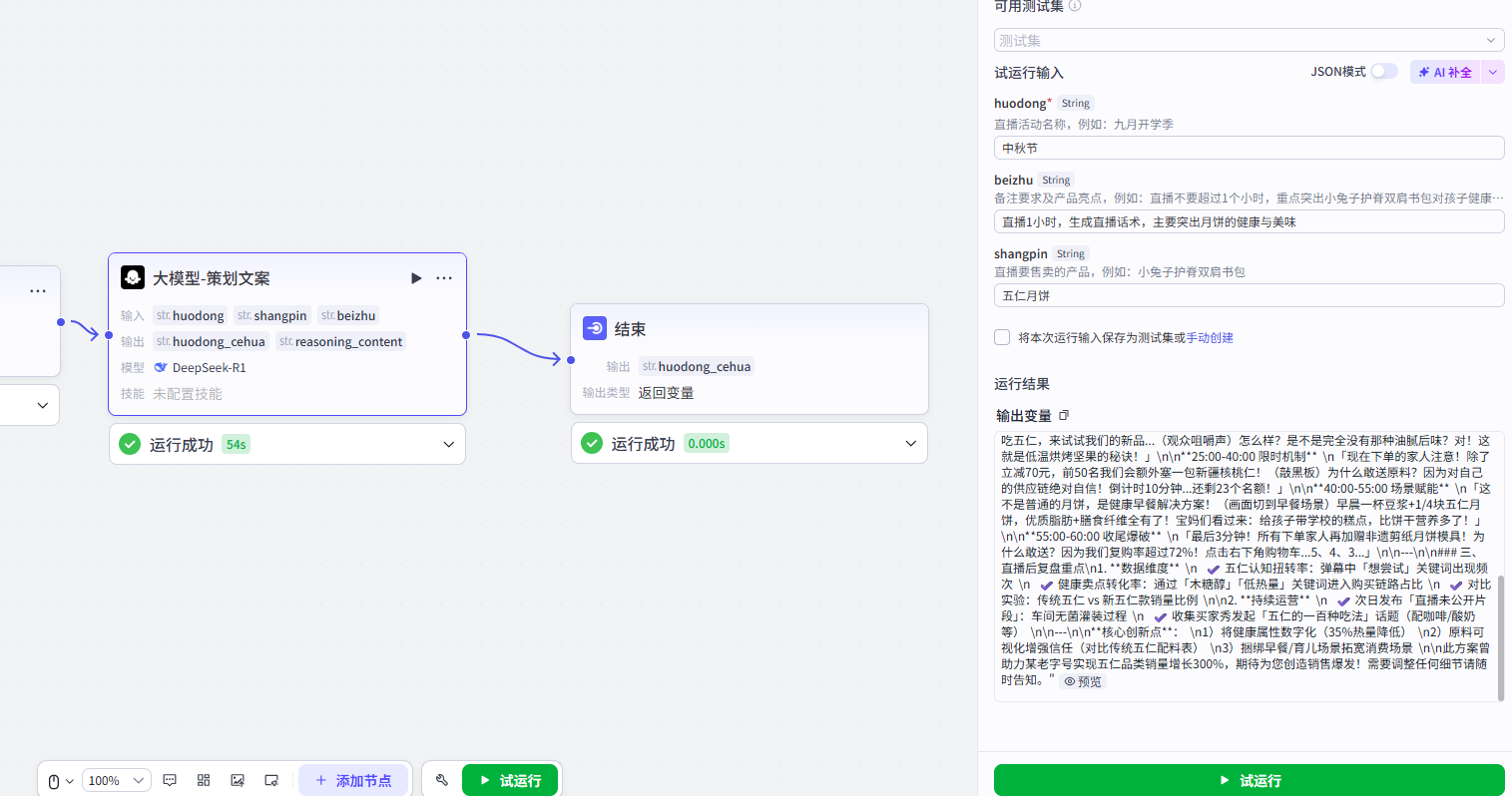Click the shangpin input field containing 五仁月饼
Screen dimensions: 1512x796
[x=1249, y=295]
